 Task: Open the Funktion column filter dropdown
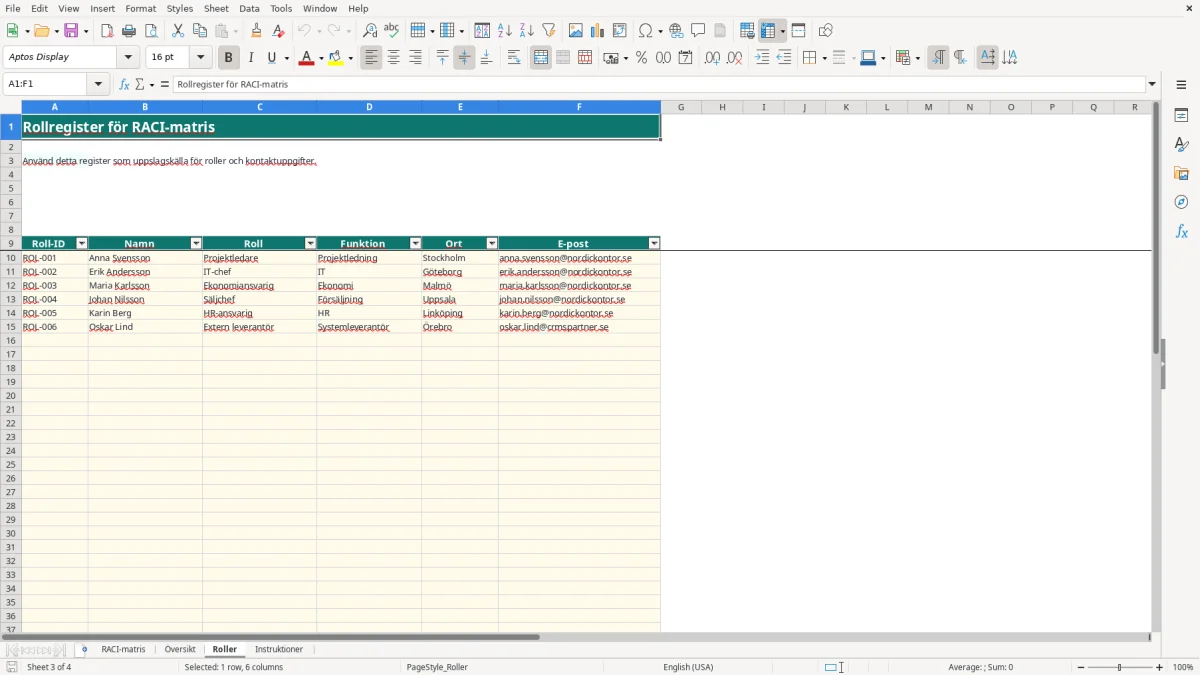[415, 243]
